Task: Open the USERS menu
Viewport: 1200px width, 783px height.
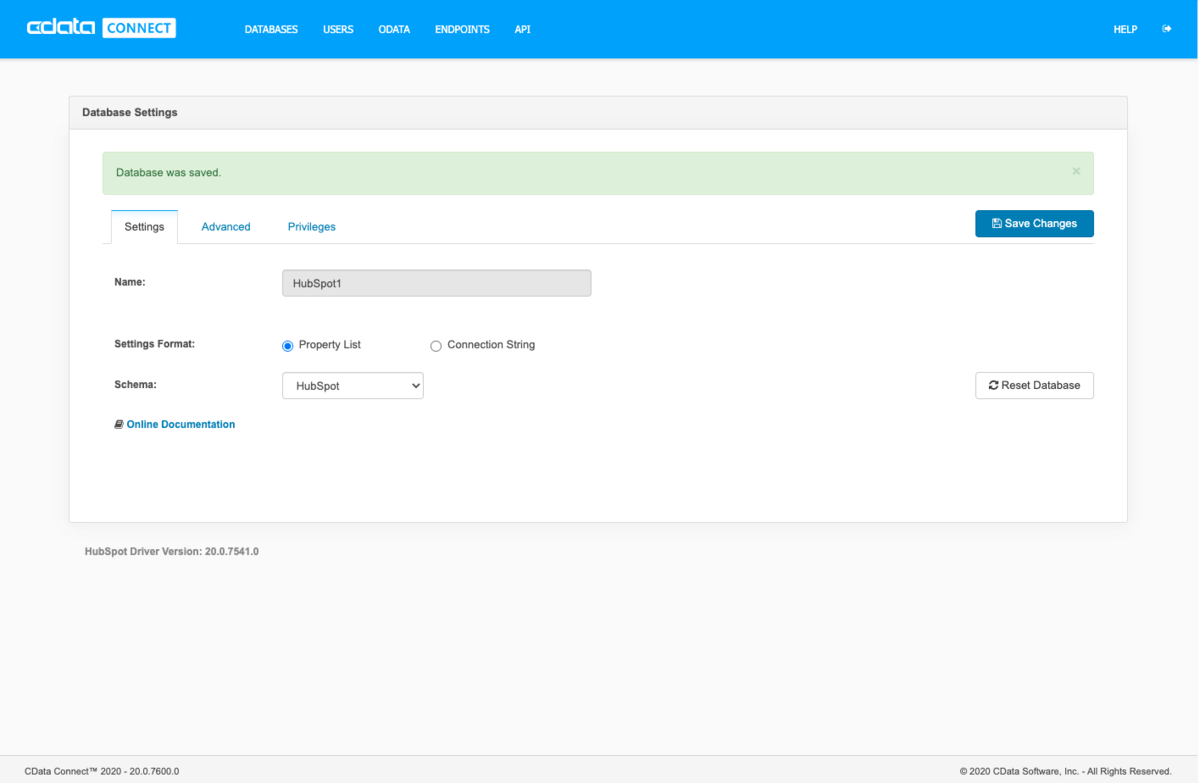Action: coord(338,30)
